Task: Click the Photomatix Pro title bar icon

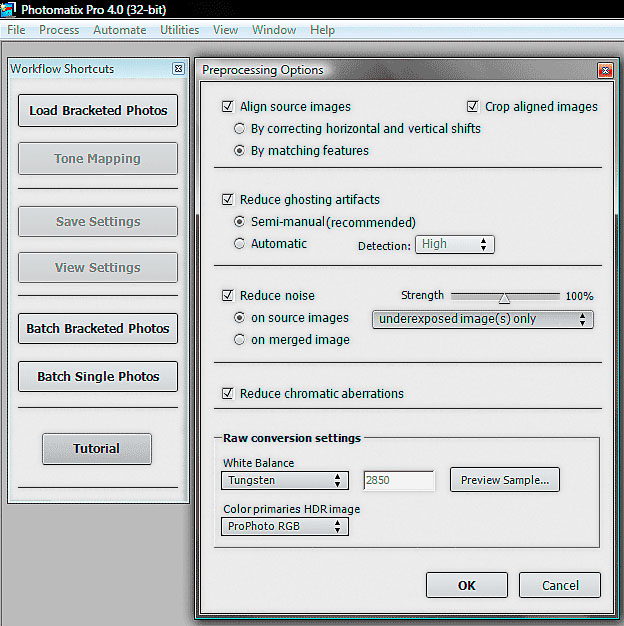Action: (x=8, y=9)
